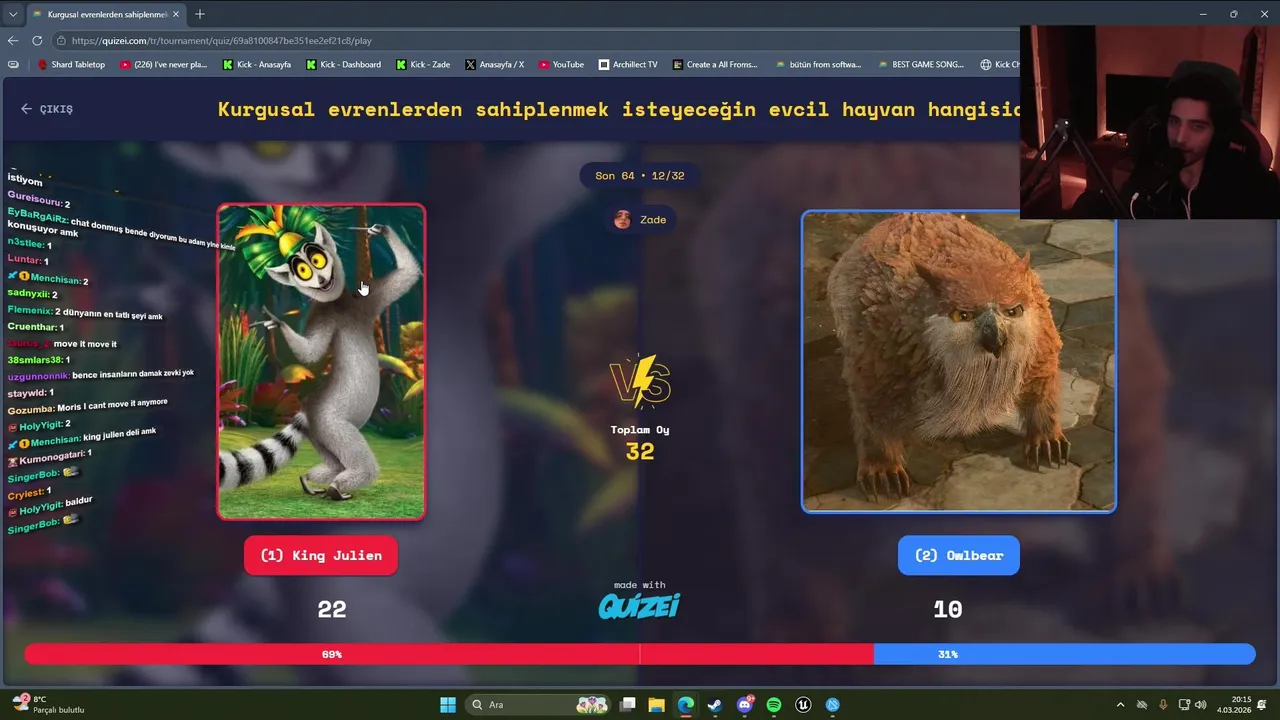Open bütün from softwa... bookmark

[818, 65]
